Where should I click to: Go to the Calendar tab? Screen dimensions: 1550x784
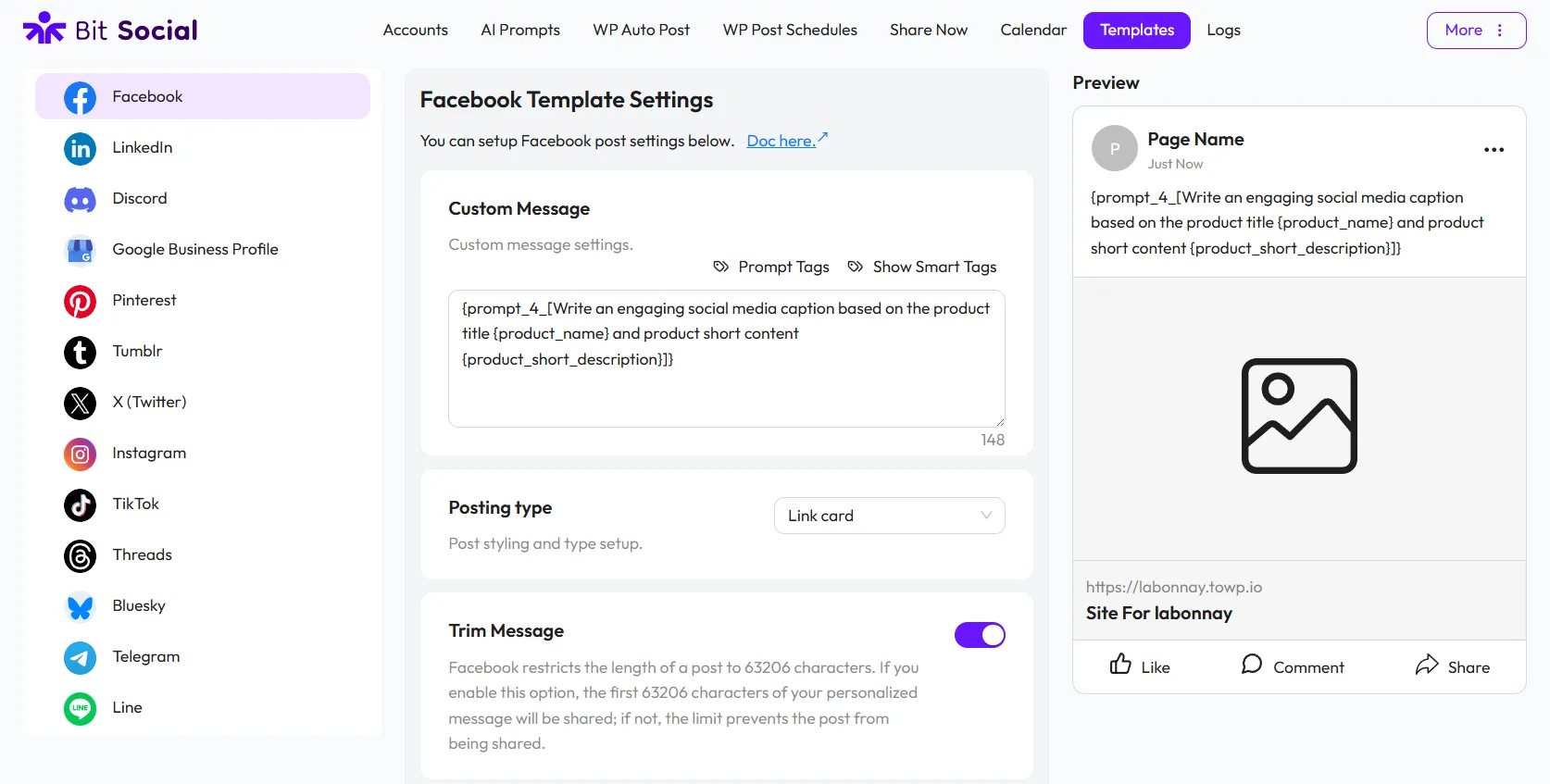1033,30
